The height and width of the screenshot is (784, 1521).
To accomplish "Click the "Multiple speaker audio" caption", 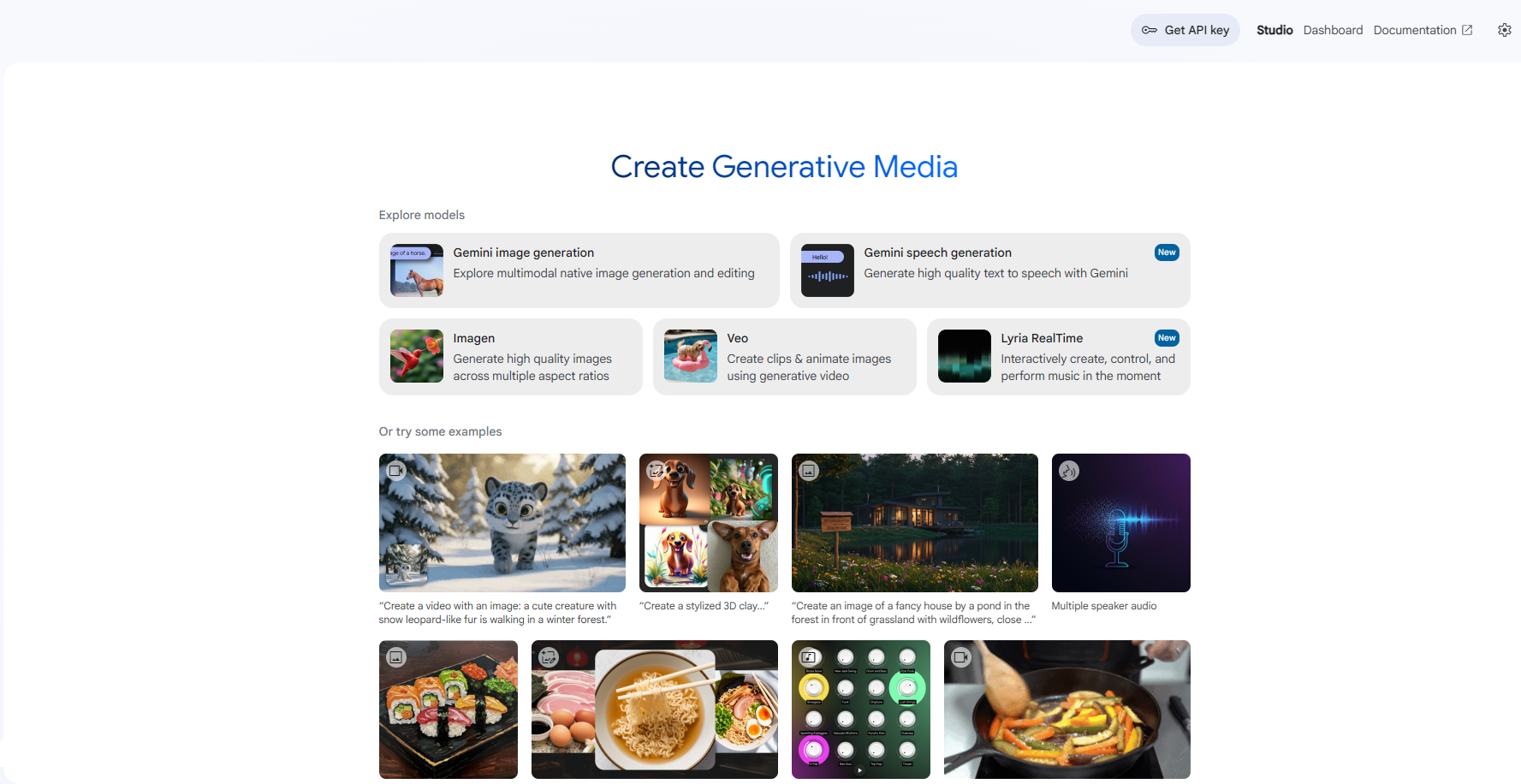I will click(x=1104, y=606).
